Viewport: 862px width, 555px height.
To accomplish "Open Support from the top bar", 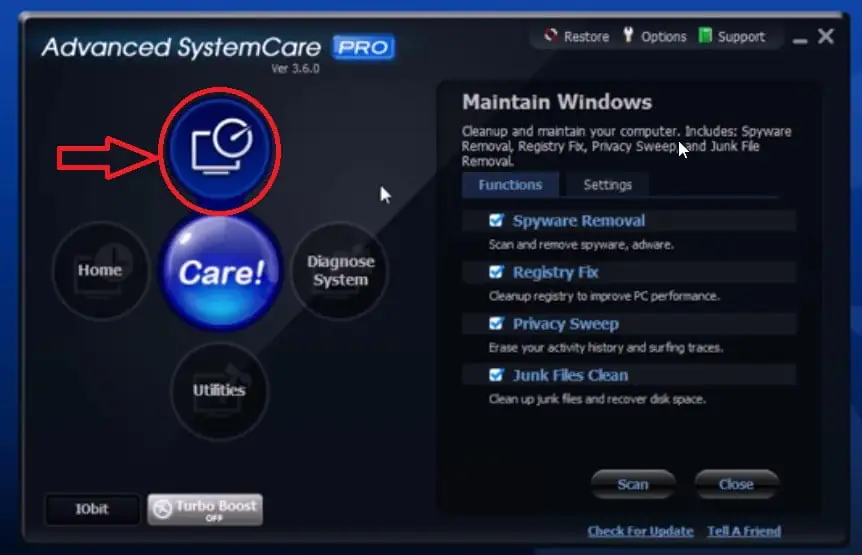I will [x=732, y=37].
